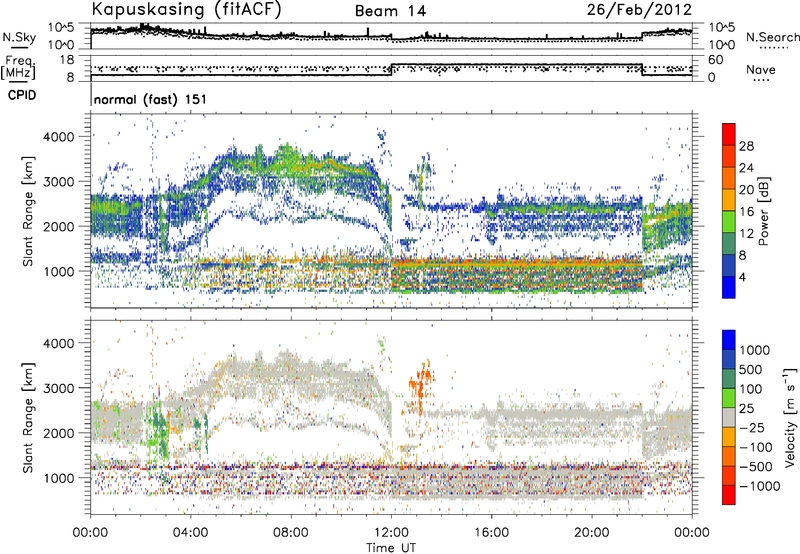Click the 1000 tick on velocity panel's range axis
This screenshot has height=554, width=800.
pyautogui.click(x=61, y=478)
